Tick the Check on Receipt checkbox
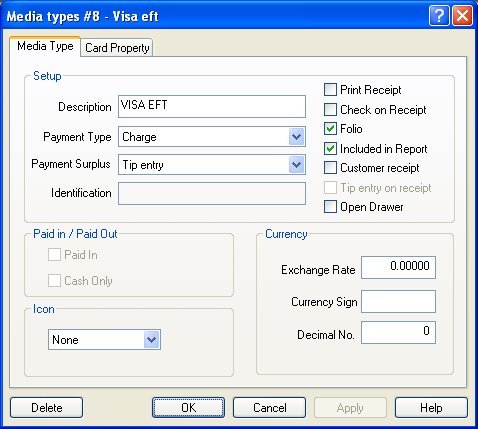This screenshot has height=429, width=478. coord(330,109)
